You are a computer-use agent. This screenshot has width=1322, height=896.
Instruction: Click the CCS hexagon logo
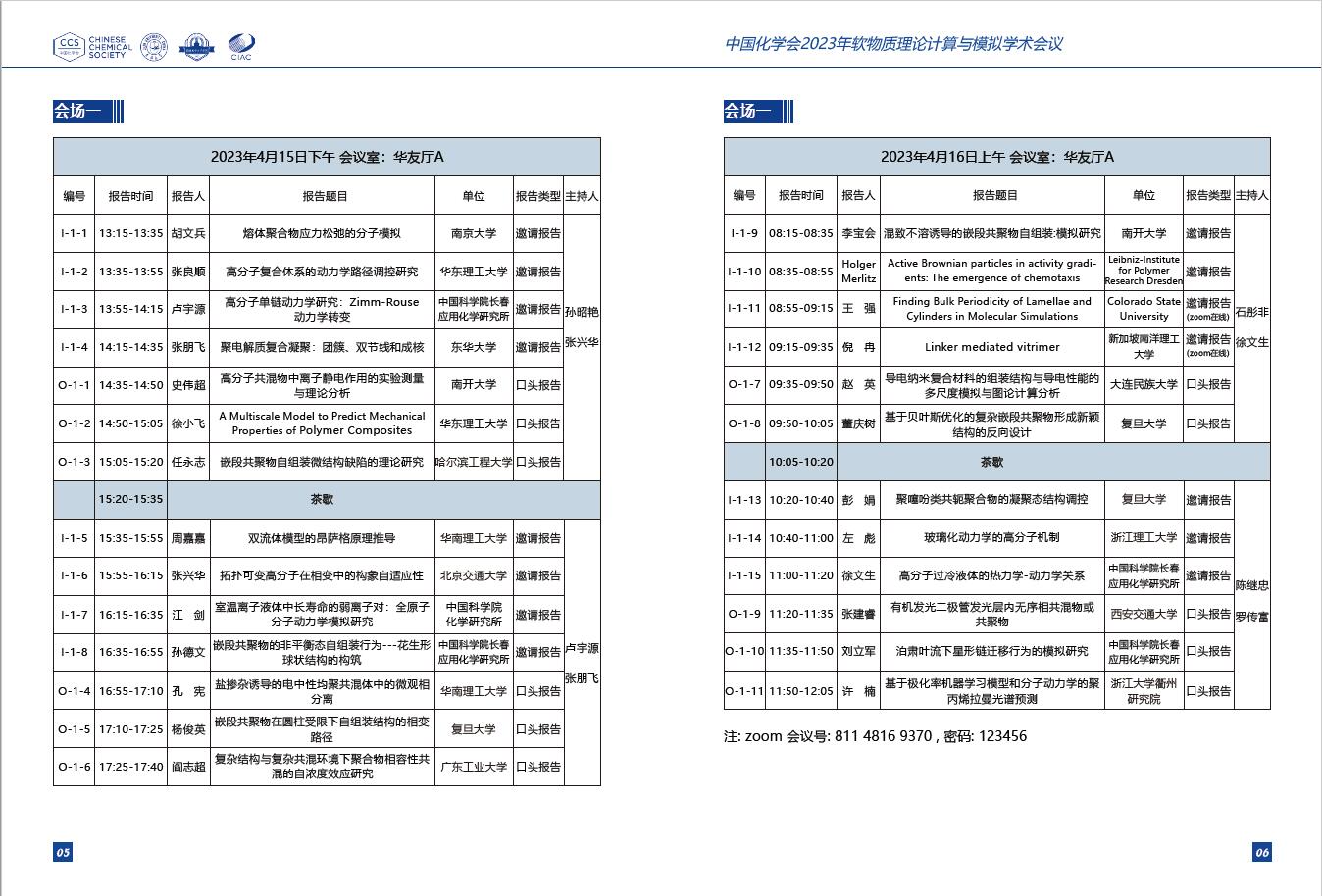69,45
